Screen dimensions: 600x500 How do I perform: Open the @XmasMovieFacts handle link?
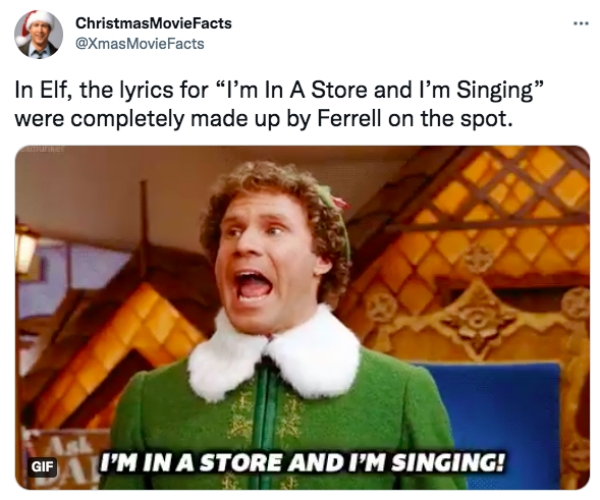(x=140, y=44)
